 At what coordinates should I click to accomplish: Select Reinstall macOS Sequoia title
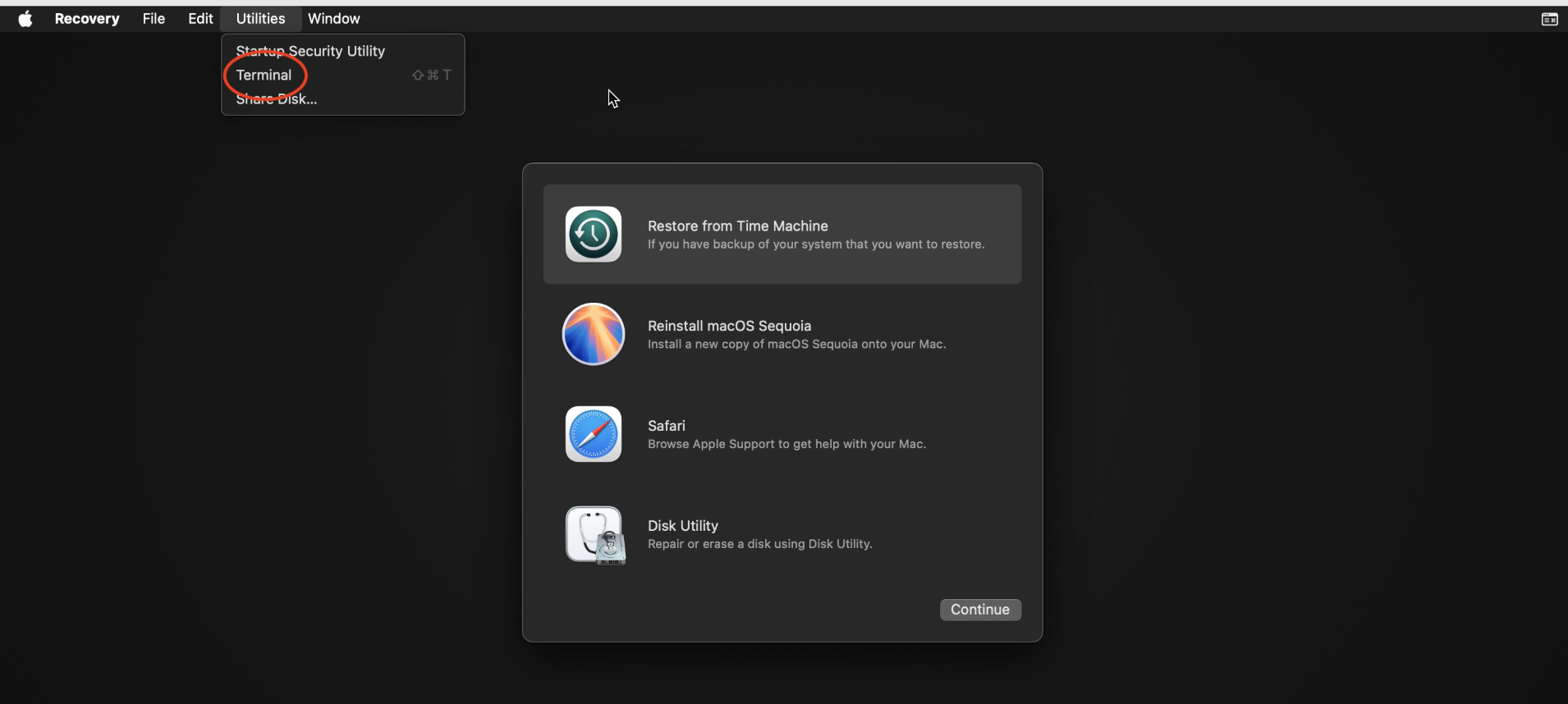[x=729, y=326]
